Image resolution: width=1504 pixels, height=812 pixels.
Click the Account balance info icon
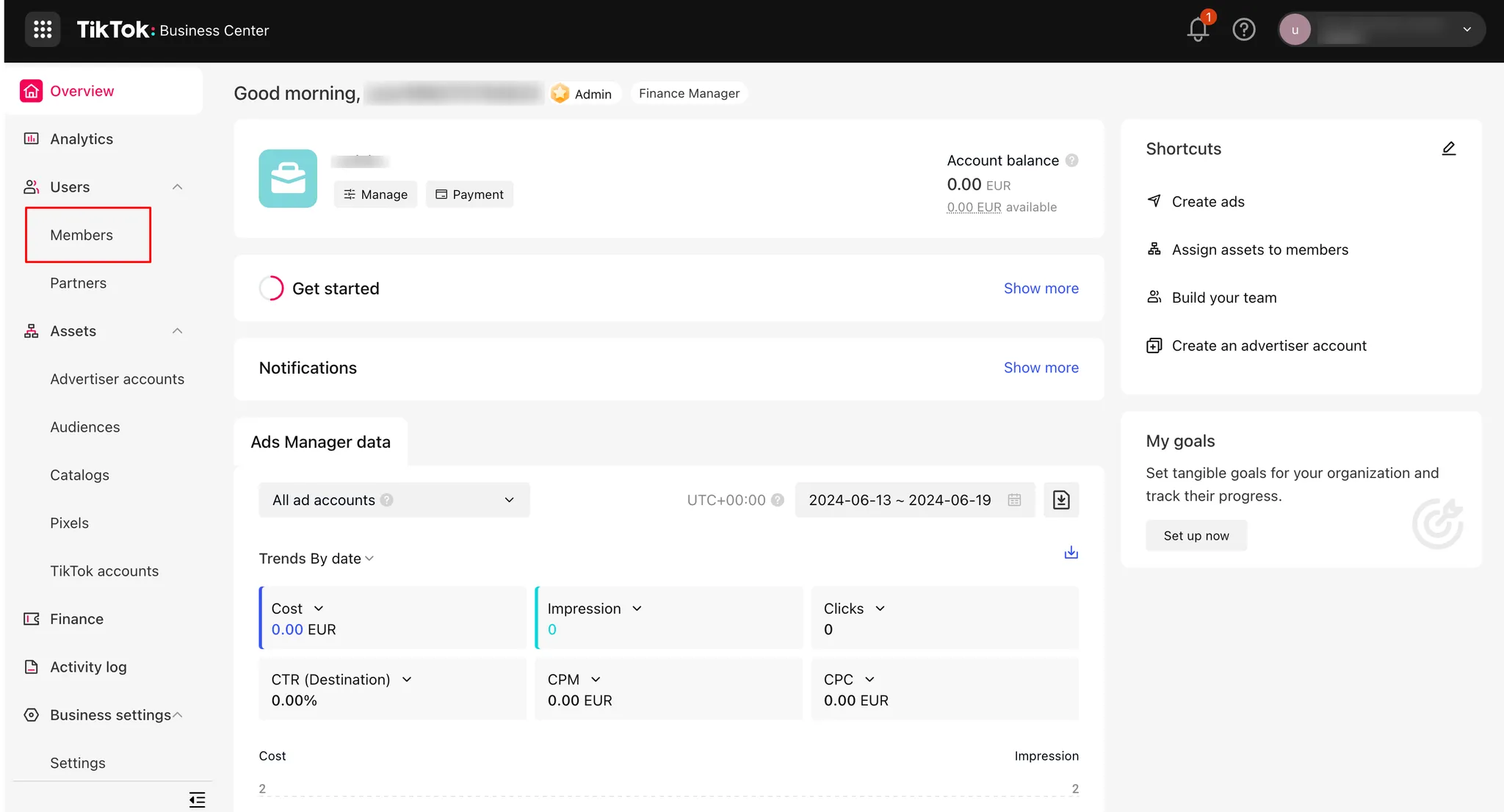point(1072,161)
